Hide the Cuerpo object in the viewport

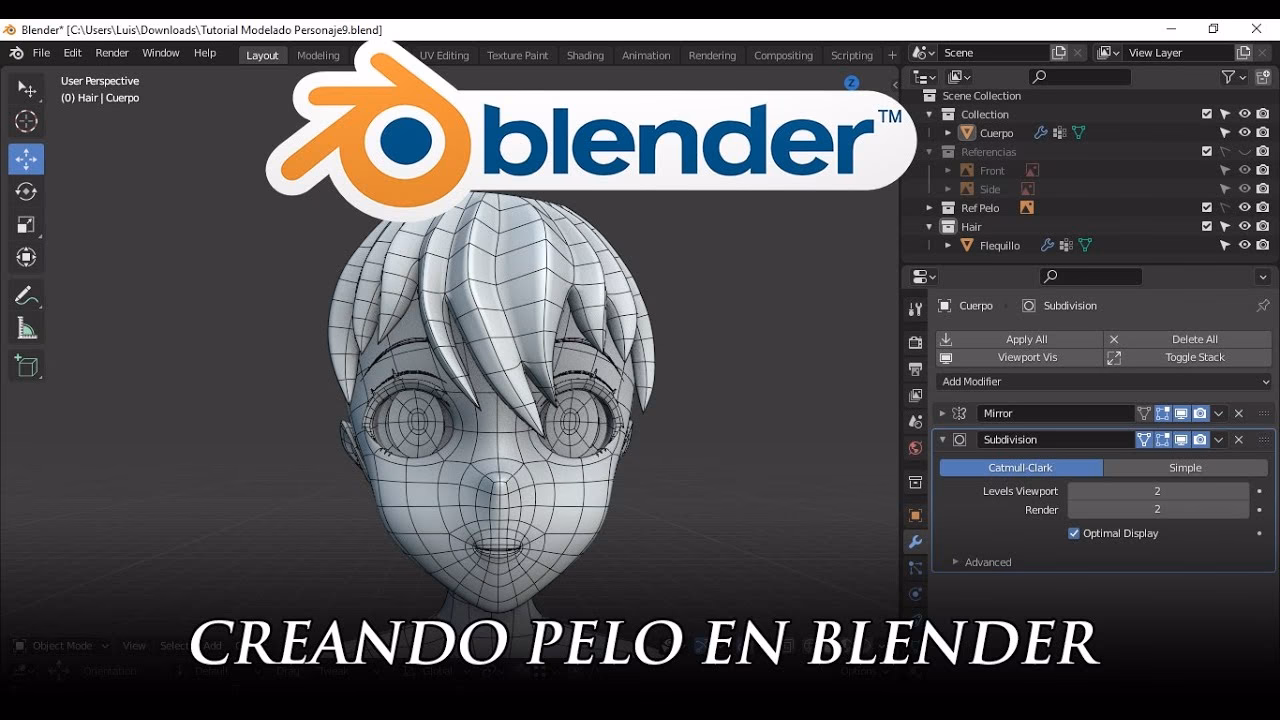[x=1244, y=132]
